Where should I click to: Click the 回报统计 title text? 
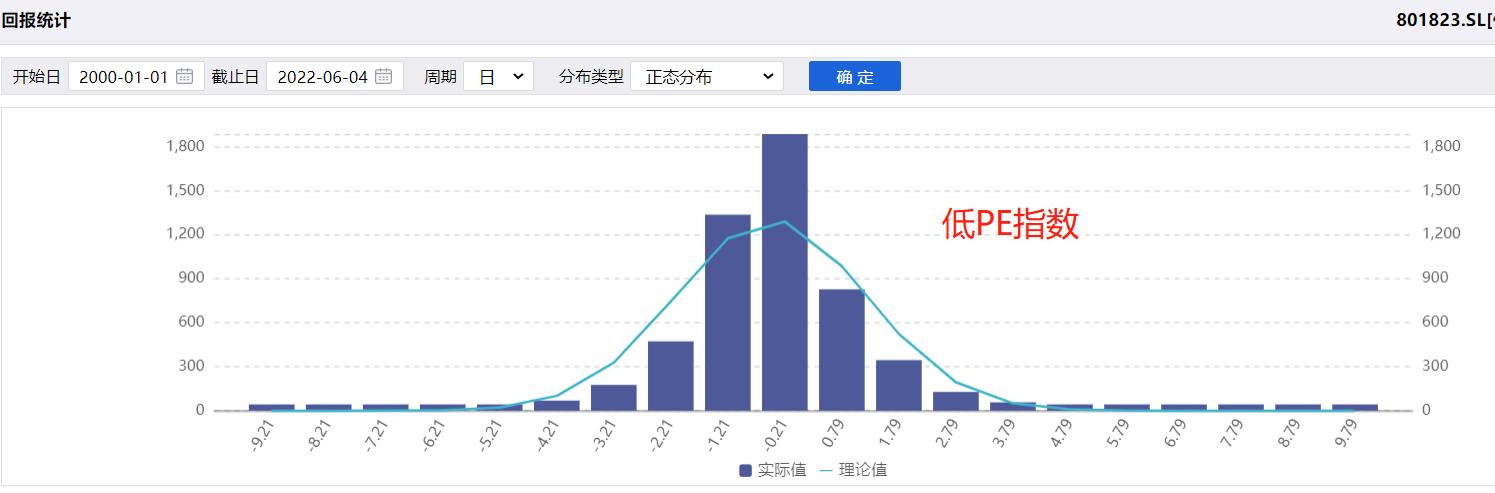pos(36,20)
